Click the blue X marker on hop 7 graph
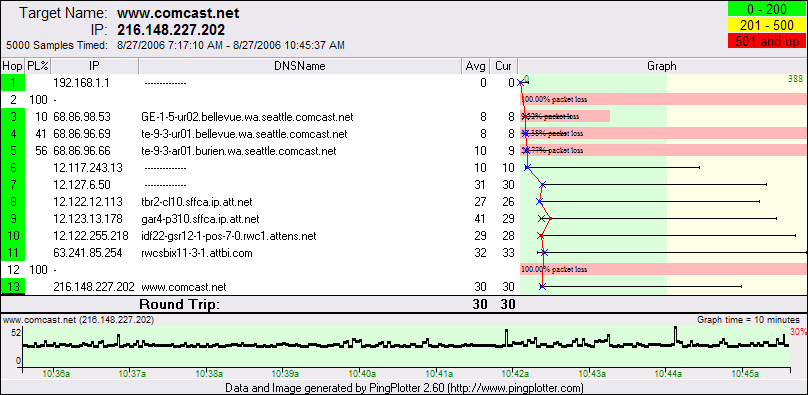Viewport: 808px width, 395px height. 543,185
